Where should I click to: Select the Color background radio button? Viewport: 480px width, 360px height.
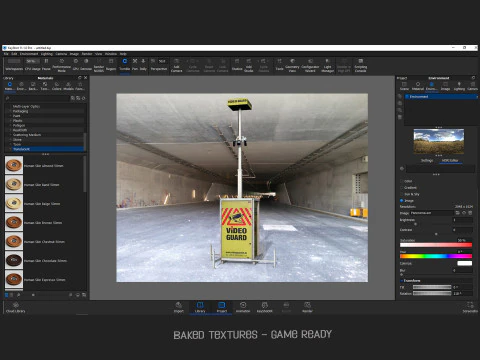402,181
